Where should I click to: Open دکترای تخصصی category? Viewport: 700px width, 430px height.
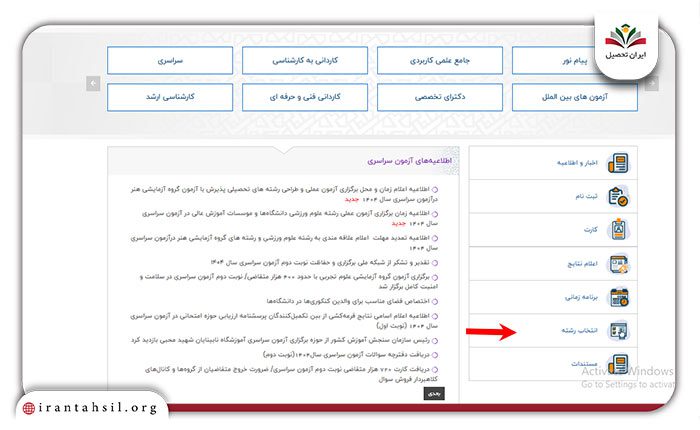[440, 97]
